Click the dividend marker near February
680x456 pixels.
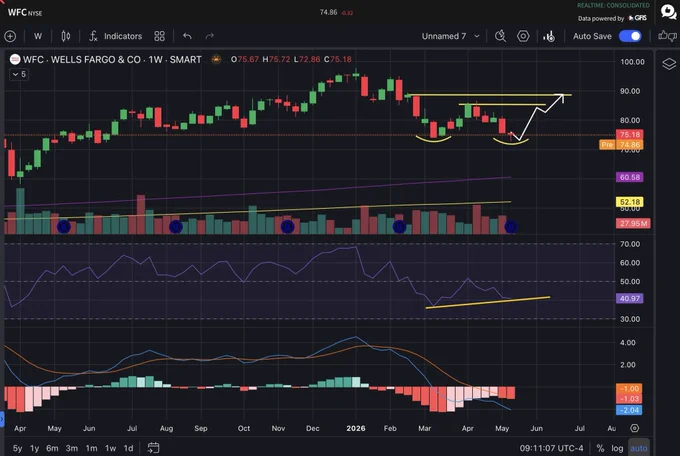399,226
